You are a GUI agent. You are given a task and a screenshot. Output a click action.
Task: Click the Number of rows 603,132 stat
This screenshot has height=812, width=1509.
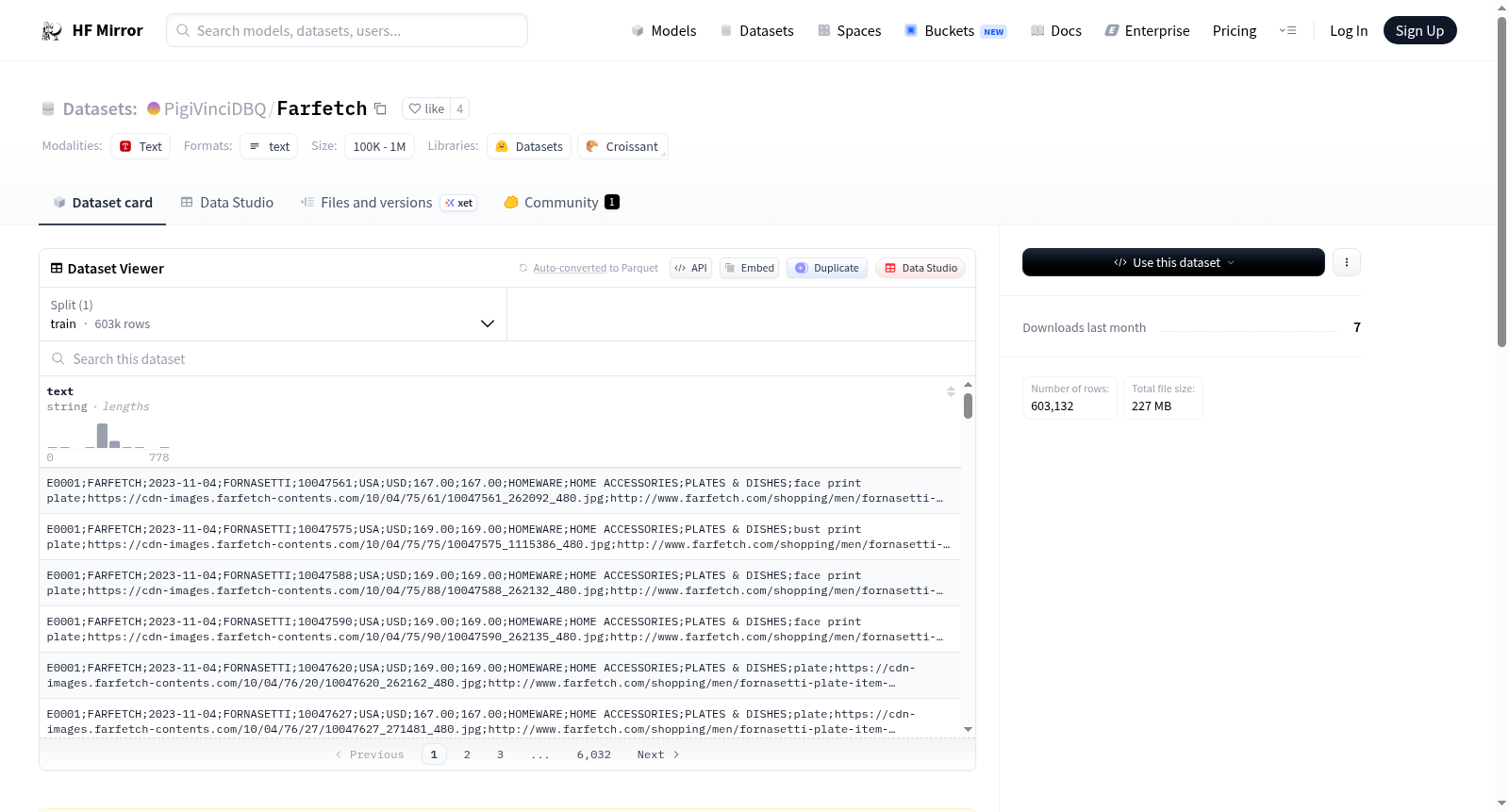tap(1070, 398)
